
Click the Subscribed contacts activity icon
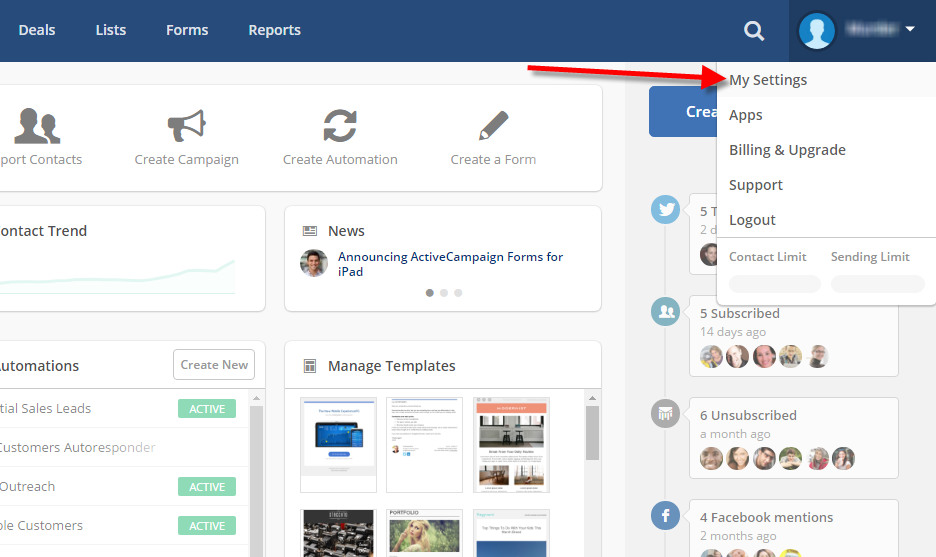666,311
